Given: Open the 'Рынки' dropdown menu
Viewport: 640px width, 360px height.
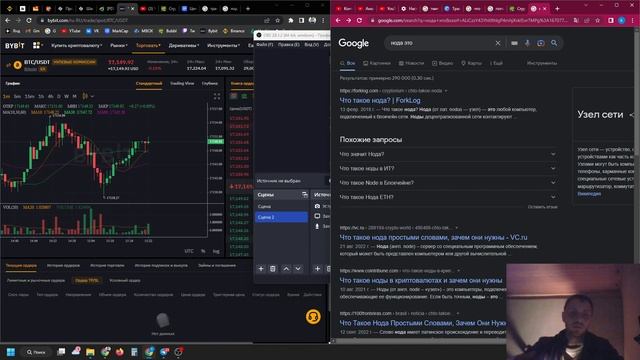Looking at the screenshot, I should (x=119, y=46).
